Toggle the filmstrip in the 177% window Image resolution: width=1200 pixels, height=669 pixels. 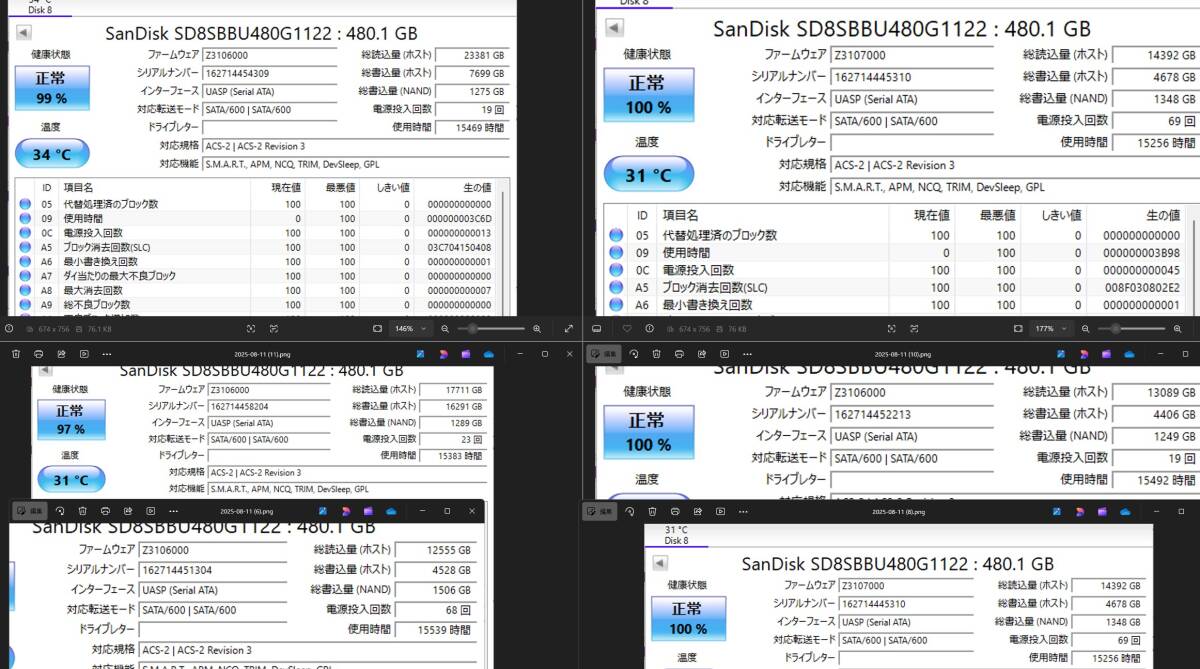(596, 328)
